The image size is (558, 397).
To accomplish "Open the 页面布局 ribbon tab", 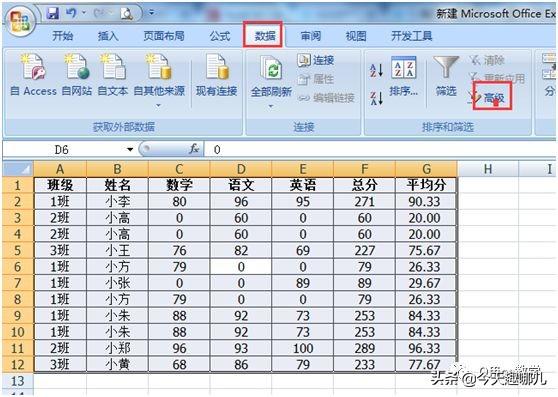I will tap(164, 36).
